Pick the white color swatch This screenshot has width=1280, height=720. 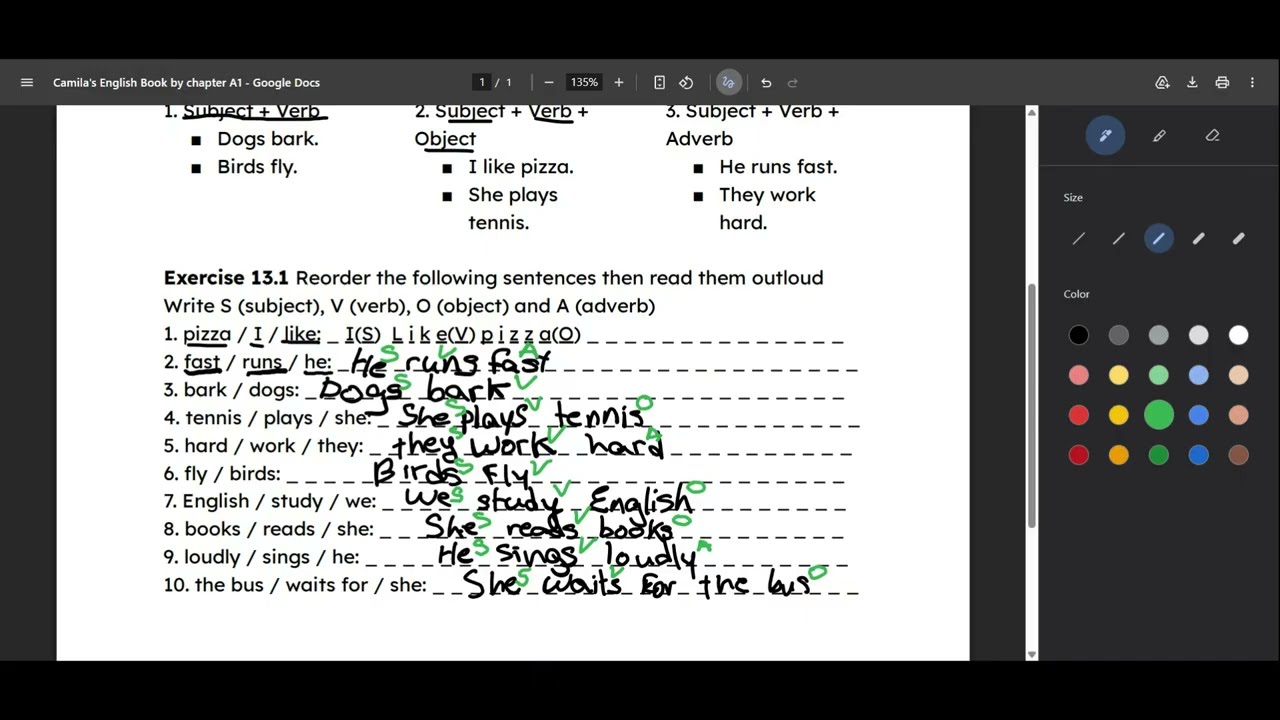tap(1239, 335)
